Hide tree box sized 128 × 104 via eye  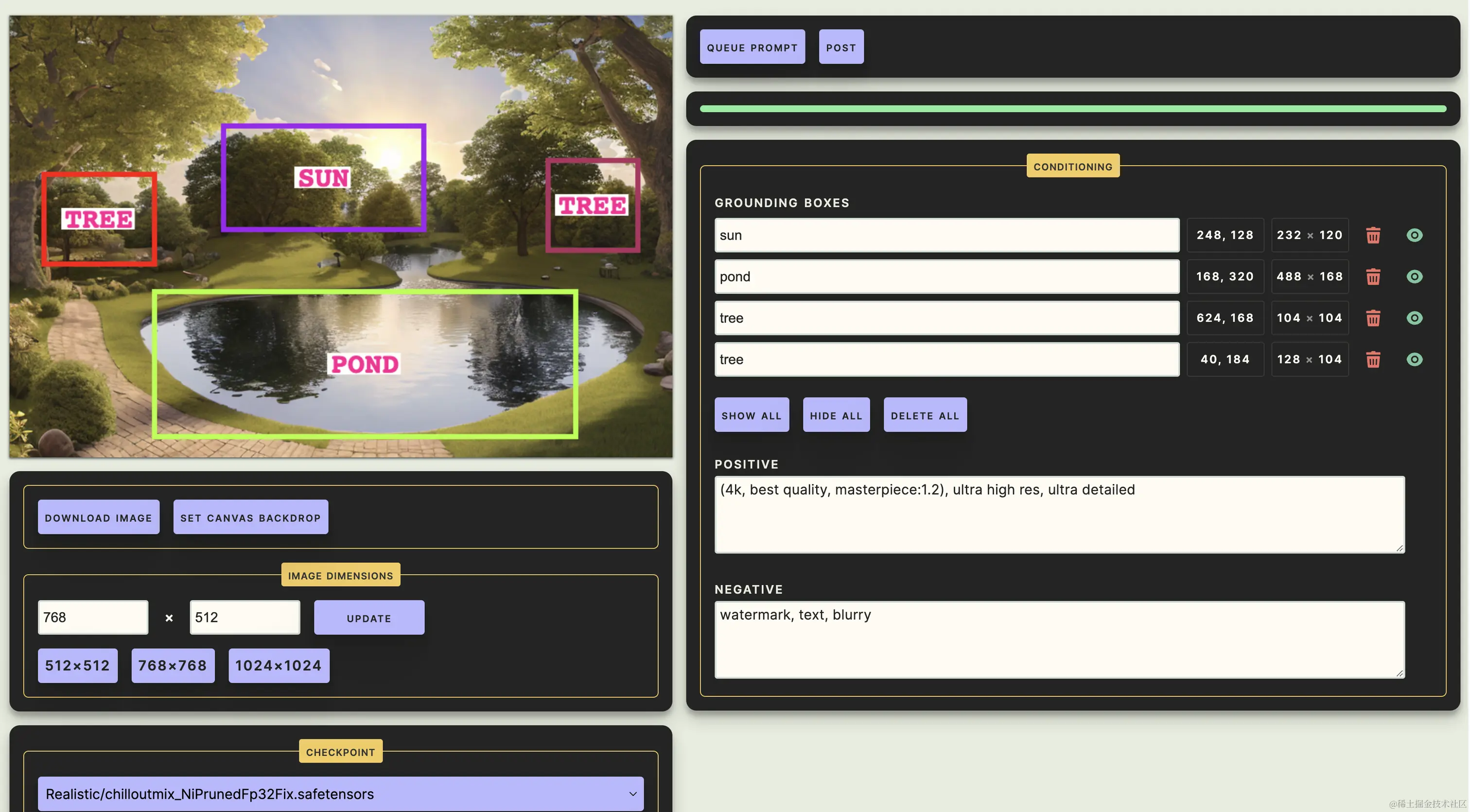1414,360
